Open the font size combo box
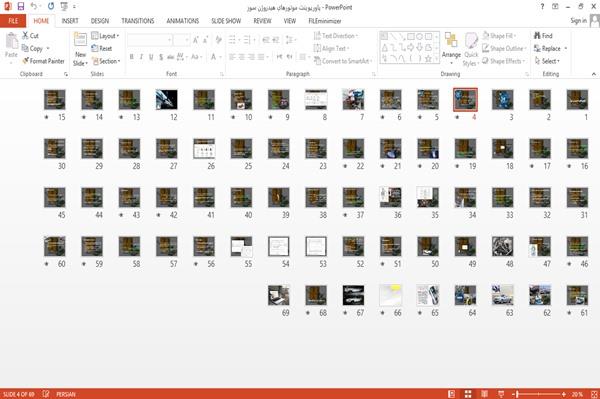The height and width of the screenshot is (399, 600). [181, 40]
